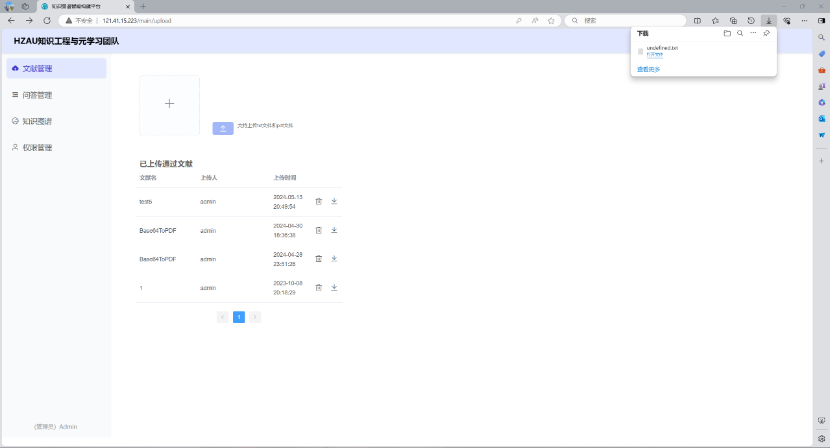Download the document named 1

click(x=334, y=287)
